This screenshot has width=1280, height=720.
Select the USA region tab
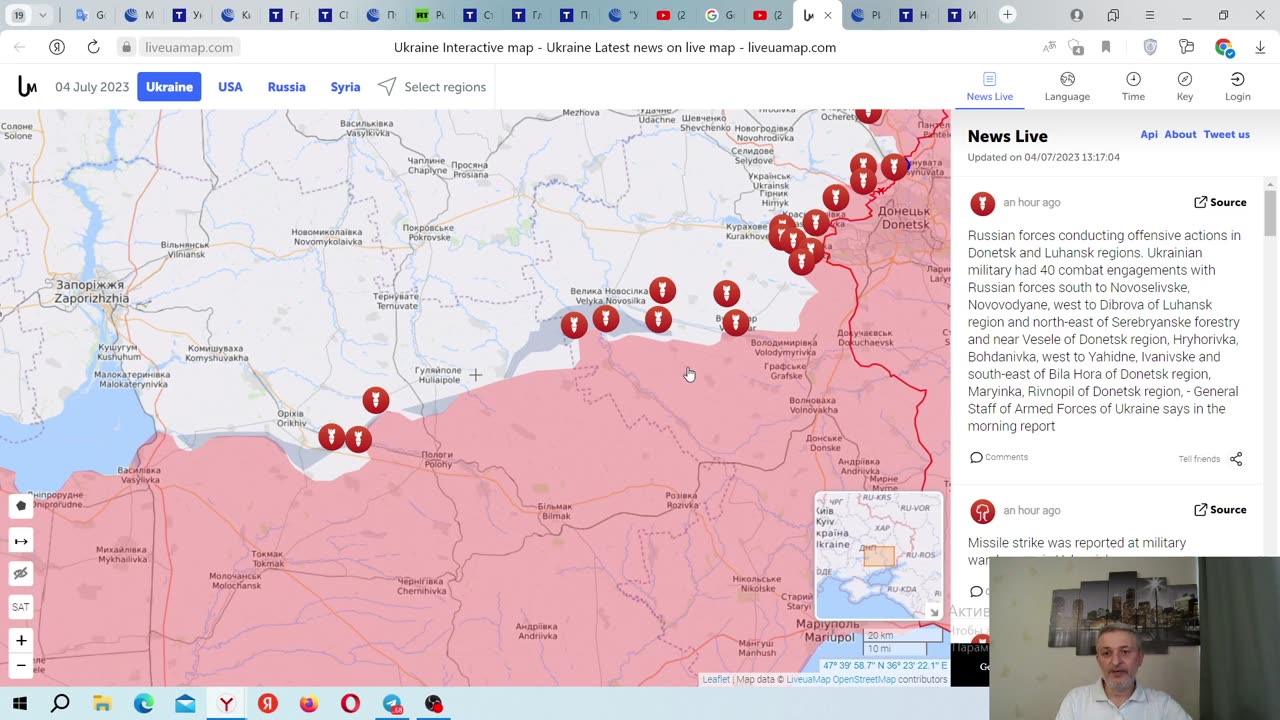click(x=230, y=87)
